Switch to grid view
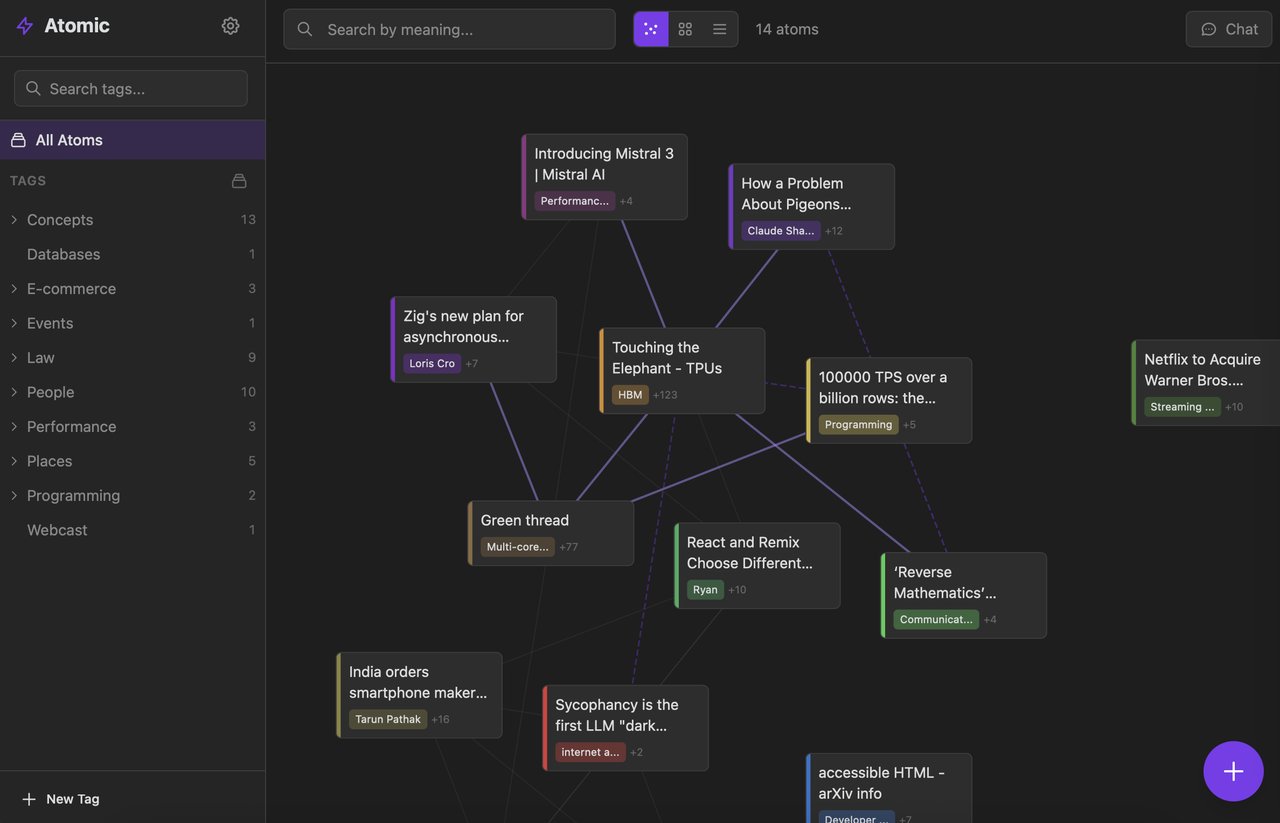Viewport: 1280px width, 823px height. point(685,29)
